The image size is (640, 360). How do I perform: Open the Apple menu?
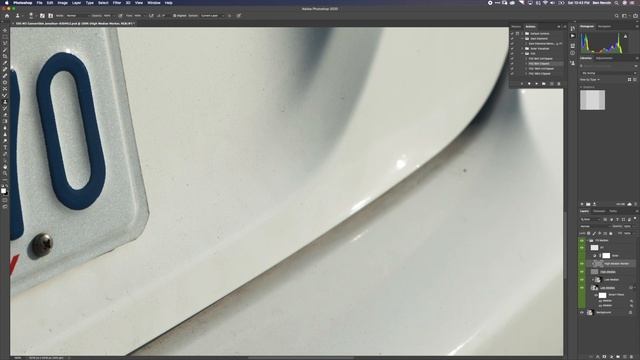7,2
